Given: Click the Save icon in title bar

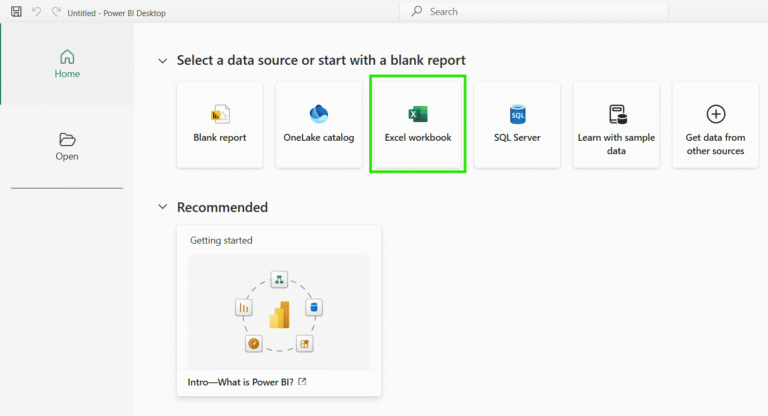Looking at the screenshot, I should coord(16,12).
